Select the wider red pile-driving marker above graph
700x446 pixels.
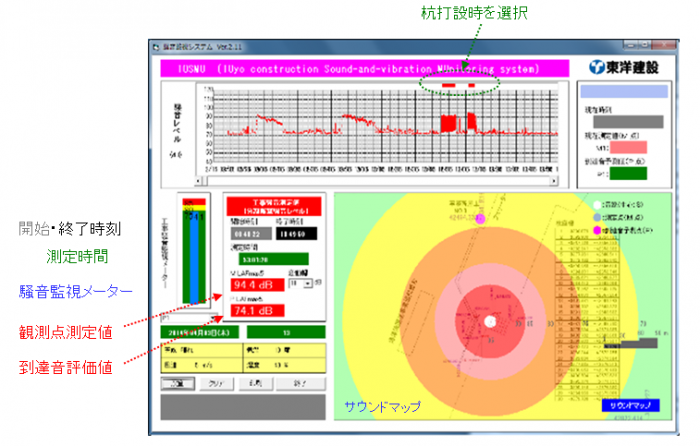point(448,85)
